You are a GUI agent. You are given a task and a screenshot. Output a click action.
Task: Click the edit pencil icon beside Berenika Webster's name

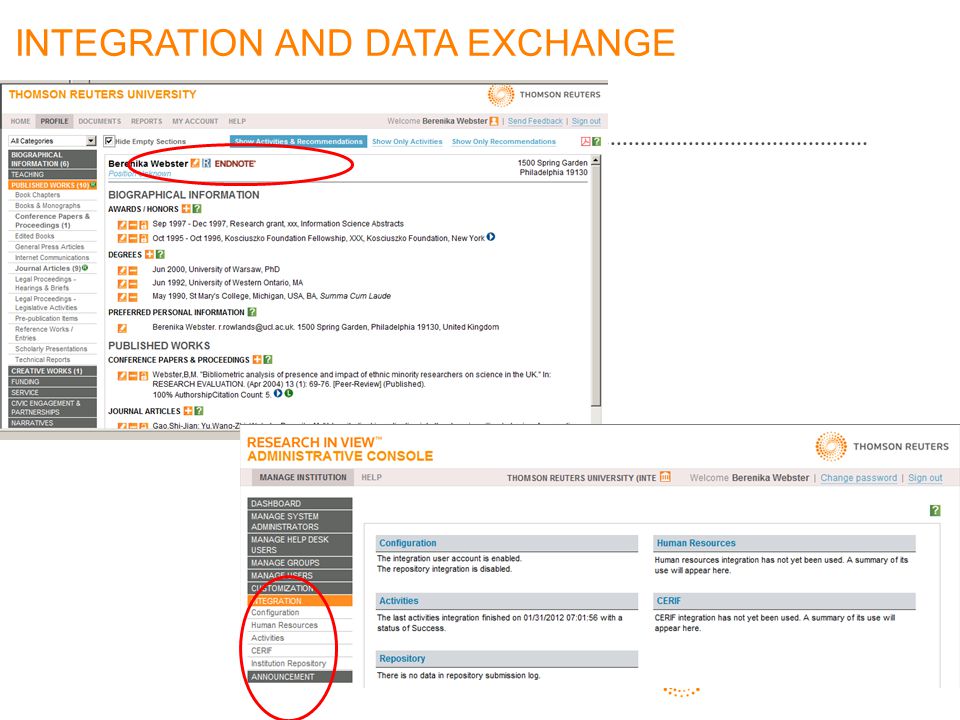[195, 163]
